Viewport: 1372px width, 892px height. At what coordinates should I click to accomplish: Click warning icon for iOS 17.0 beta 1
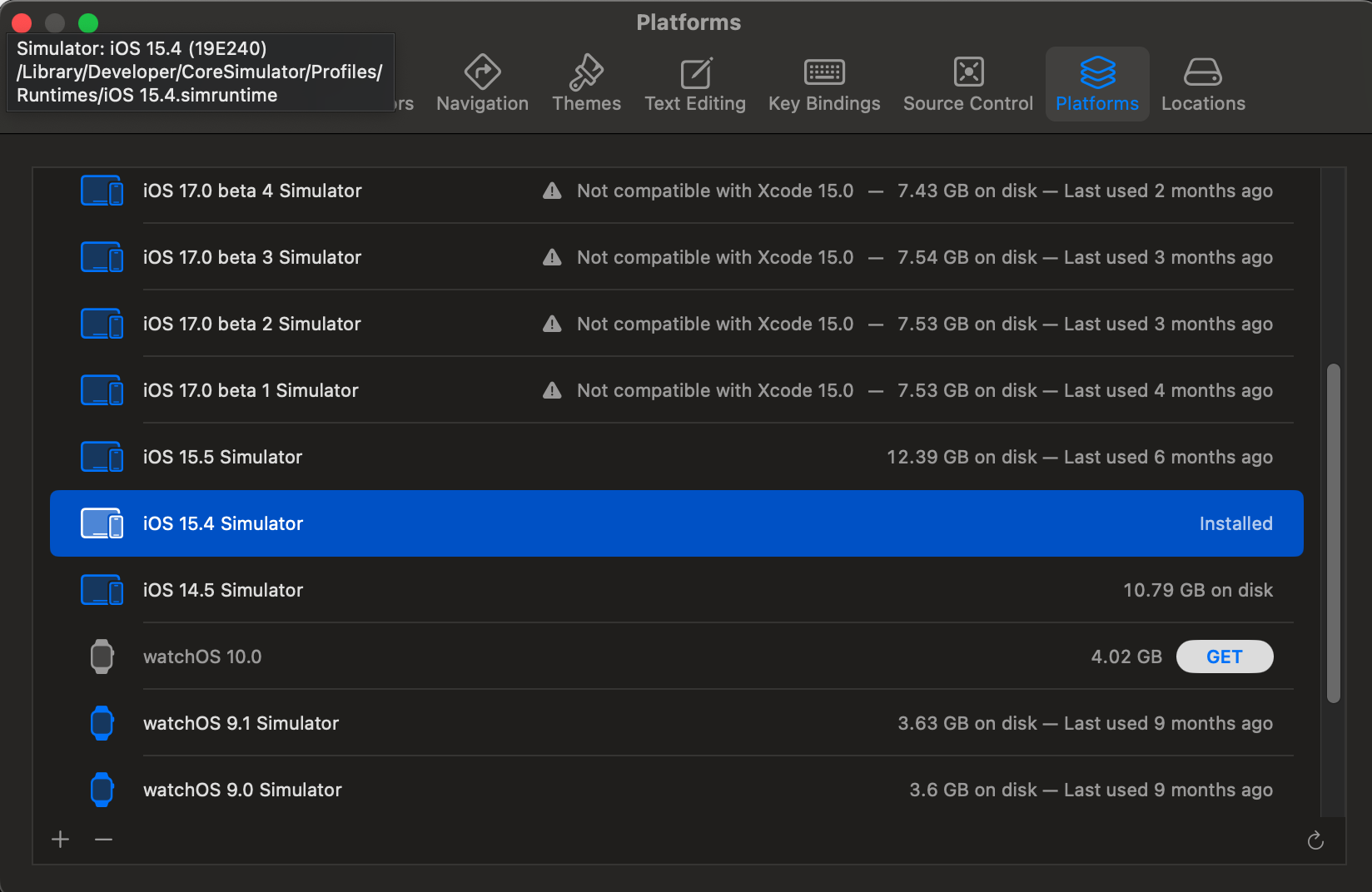[x=552, y=390]
